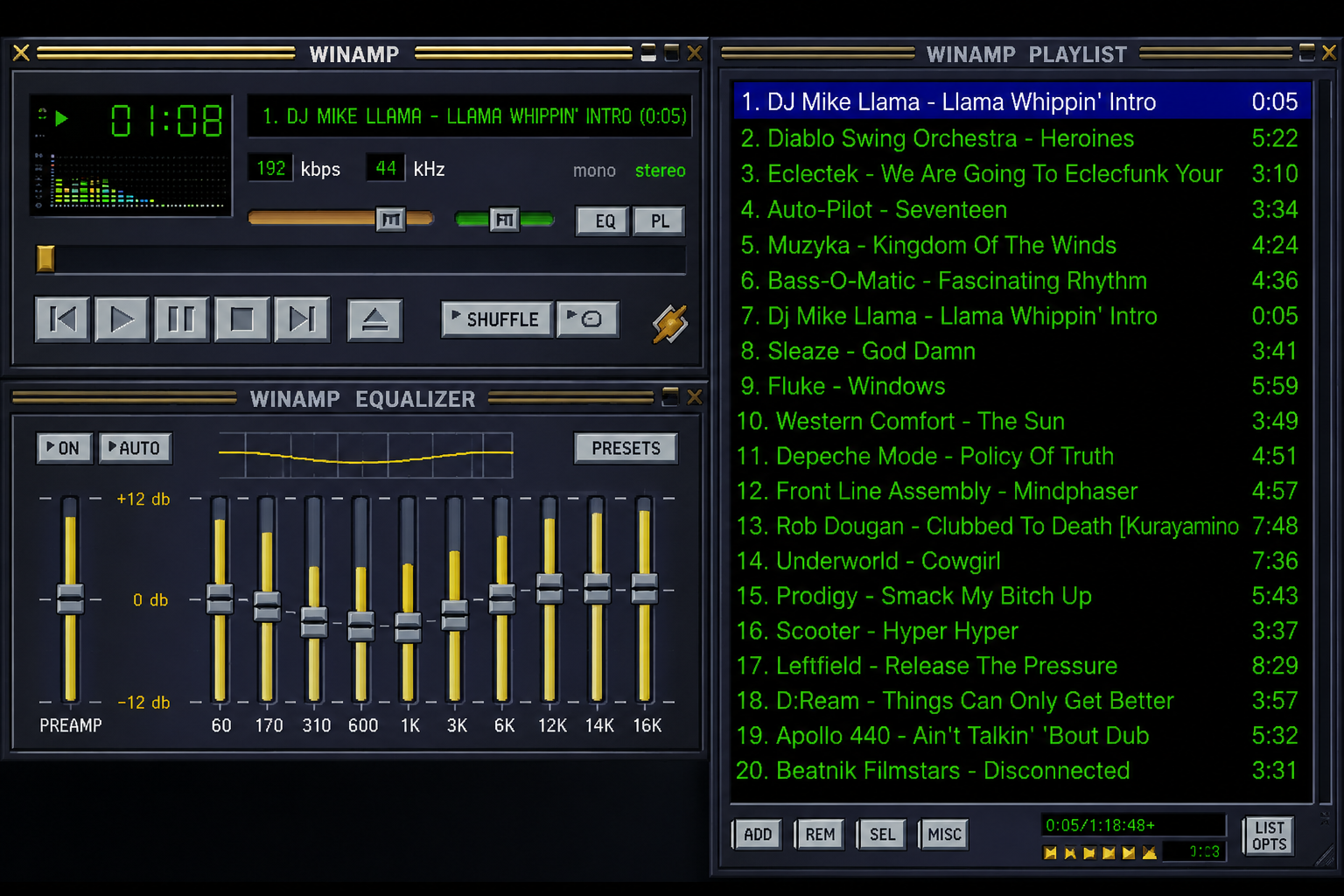The width and height of the screenshot is (1344, 896).
Task: Toggle the PL playlist window button
Action: pos(659,221)
